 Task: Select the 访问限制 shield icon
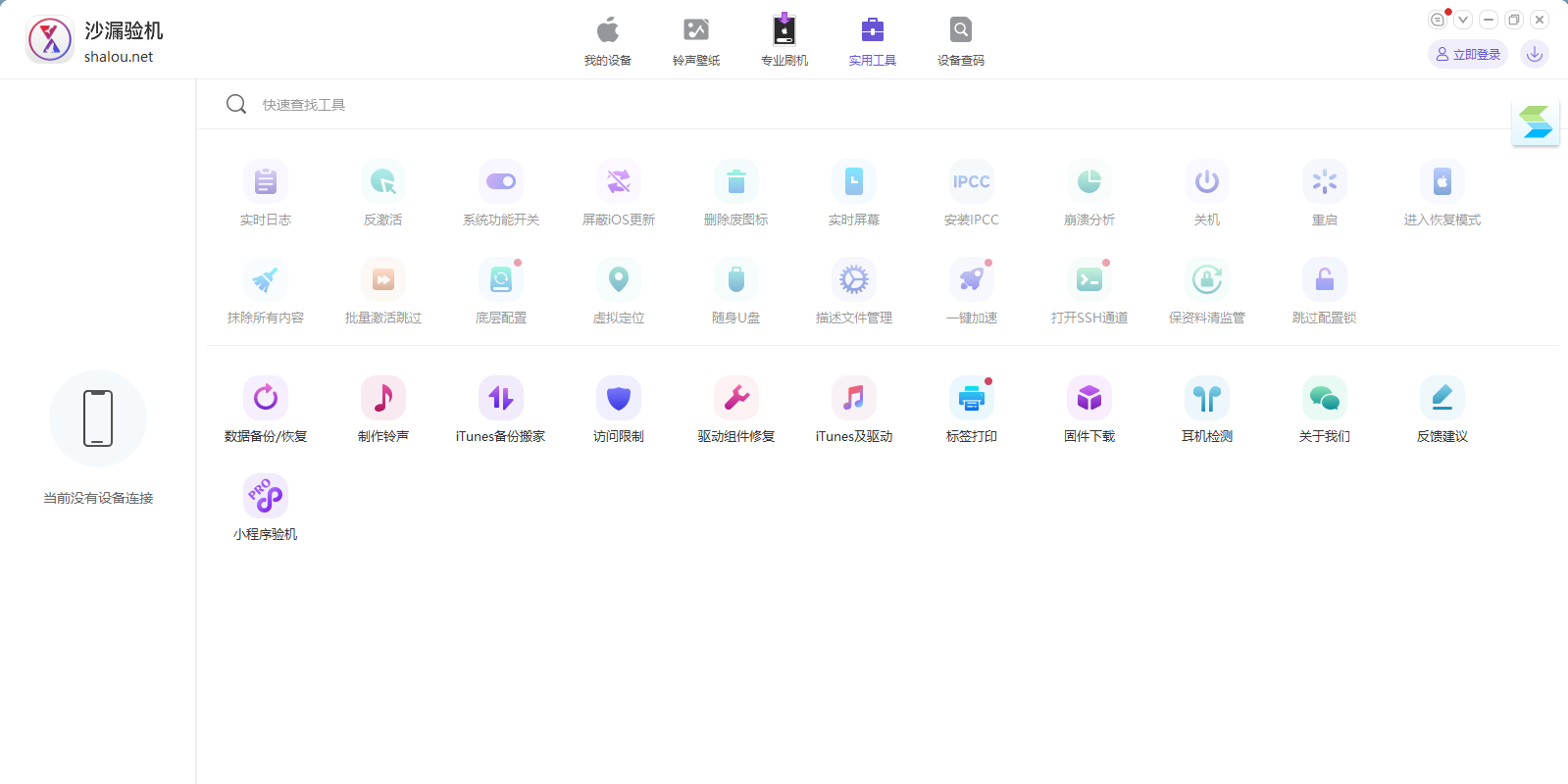point(619,399)
